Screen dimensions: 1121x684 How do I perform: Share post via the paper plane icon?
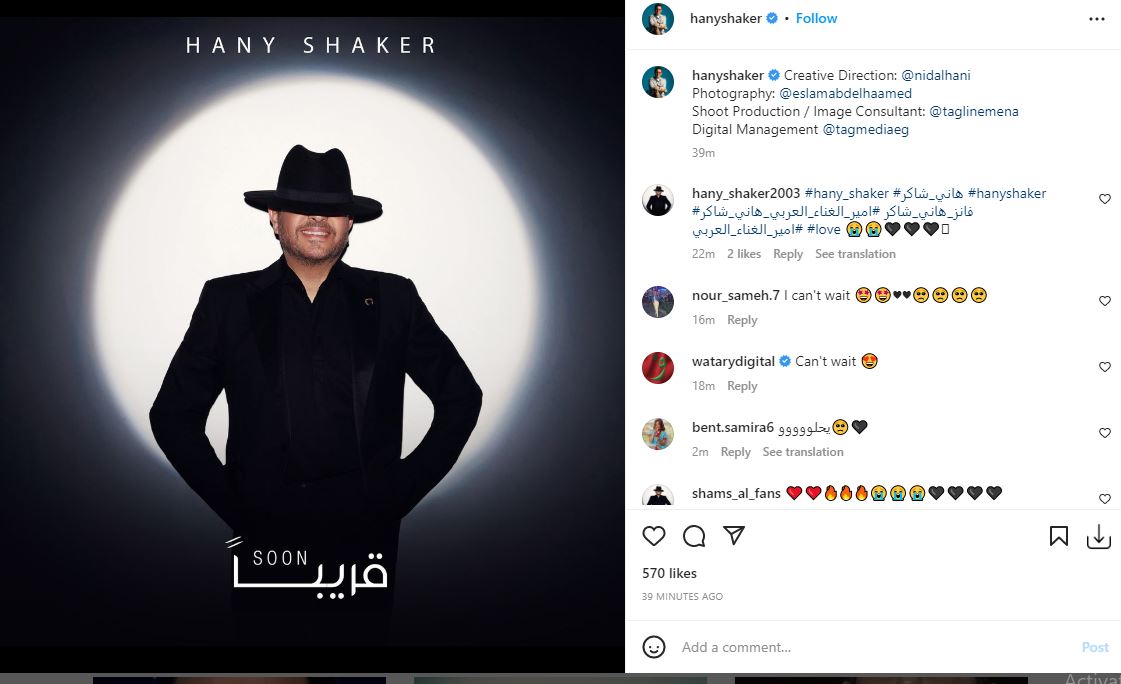[x=734, y=535]
